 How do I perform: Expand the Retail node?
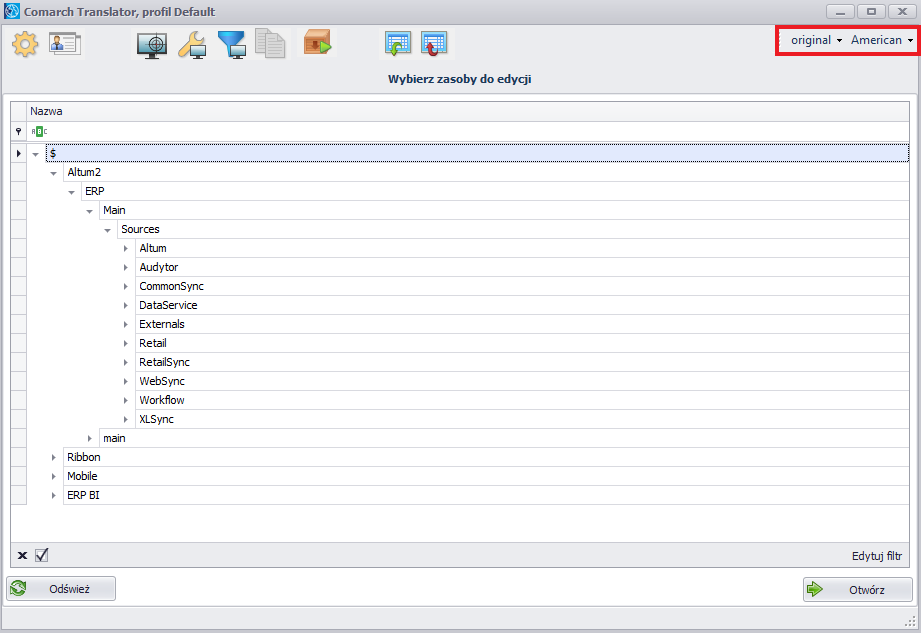(x=126, y=344)
